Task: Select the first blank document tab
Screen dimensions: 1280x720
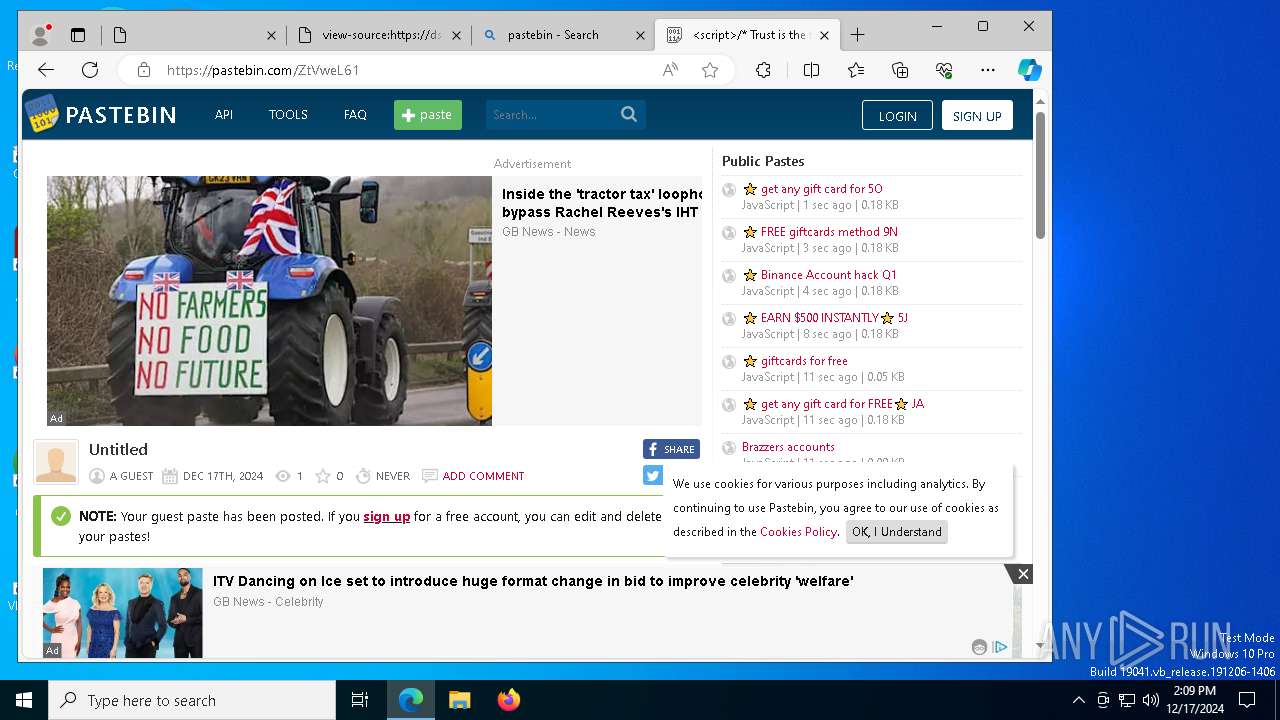Action: [x=194, y=35]
